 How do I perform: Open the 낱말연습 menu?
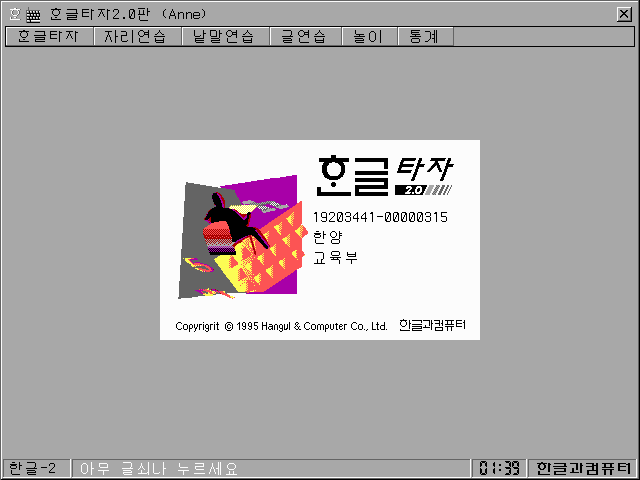(x=225, y=36)
